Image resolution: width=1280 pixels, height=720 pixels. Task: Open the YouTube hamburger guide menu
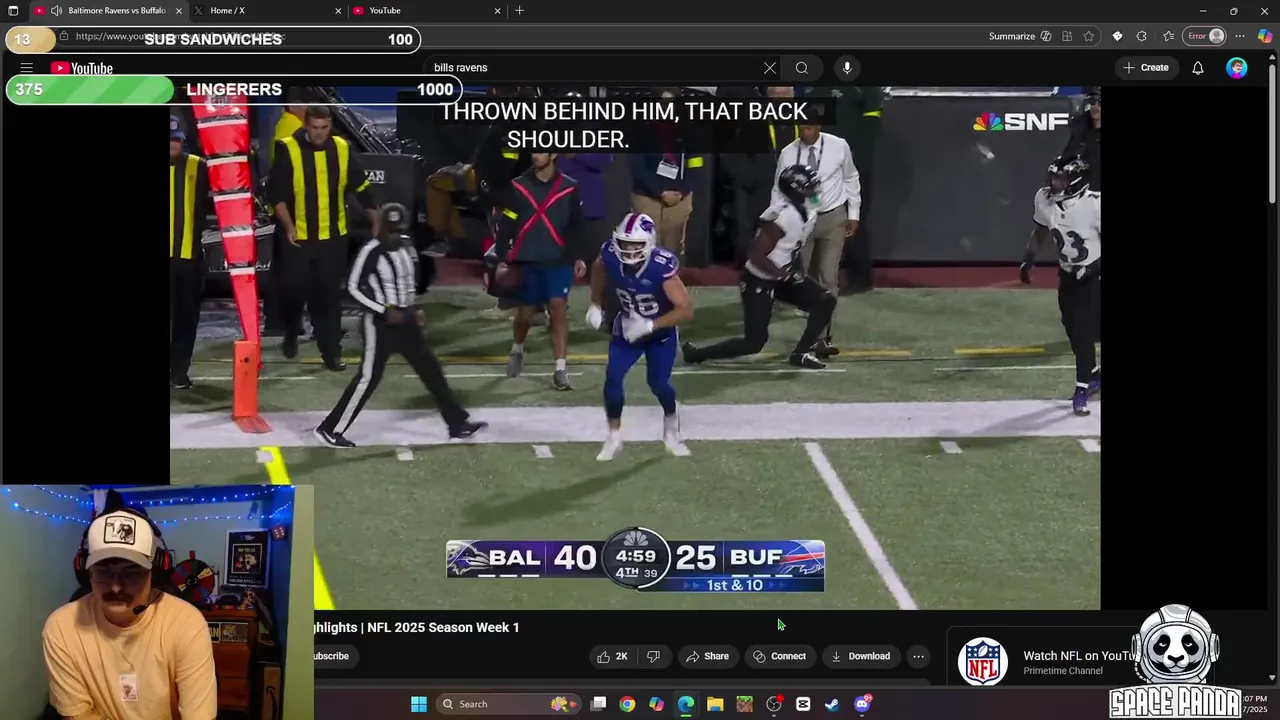(27, 68)
